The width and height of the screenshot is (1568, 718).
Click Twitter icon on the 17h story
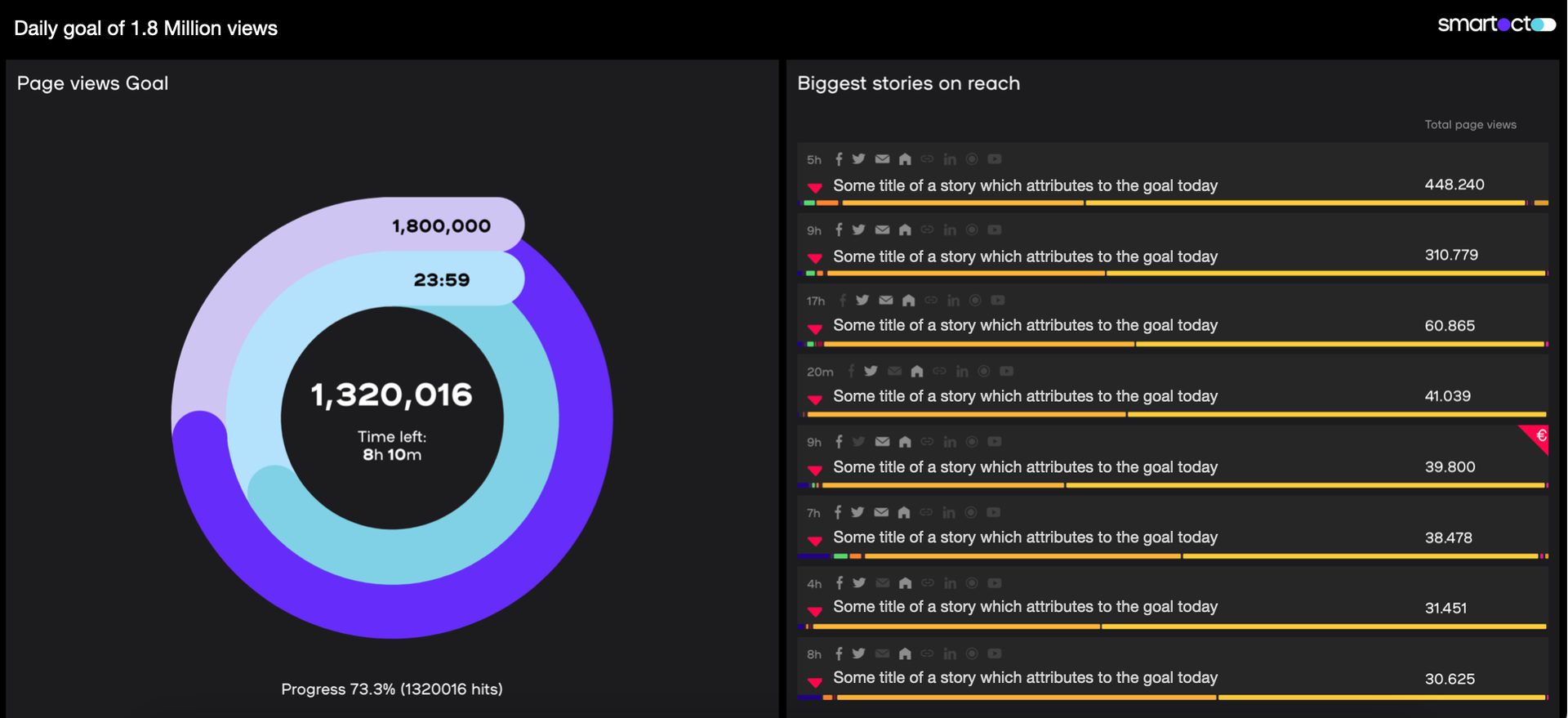click(862, 301)
